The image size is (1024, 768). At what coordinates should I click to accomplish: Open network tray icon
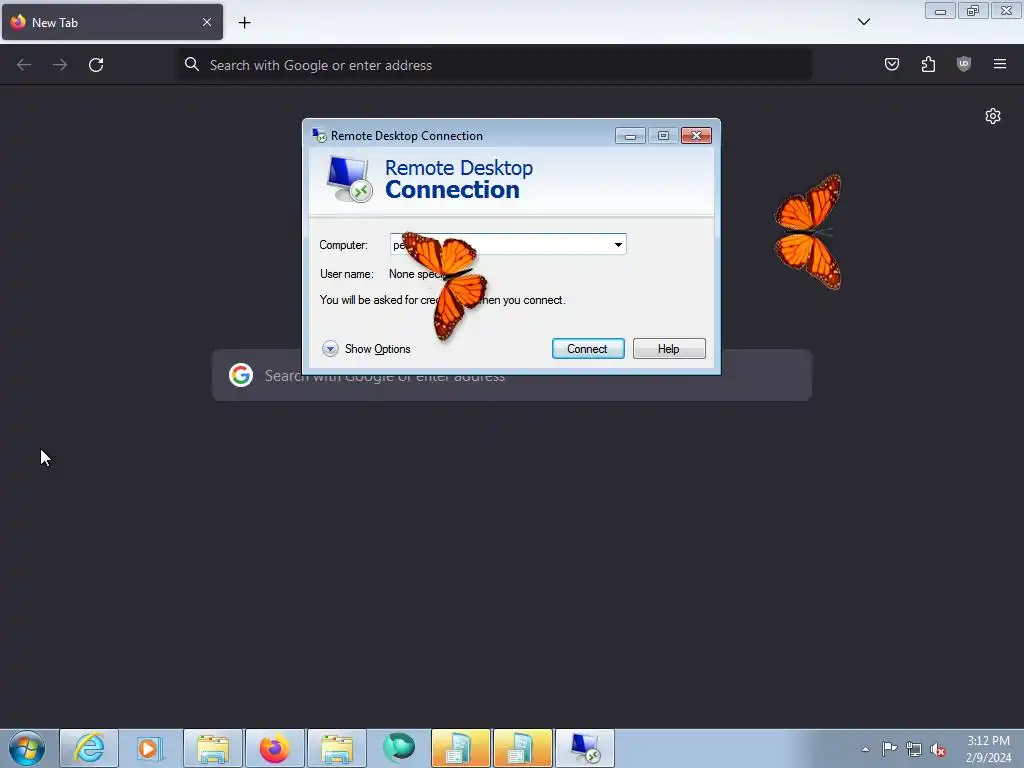click(914, 749)
